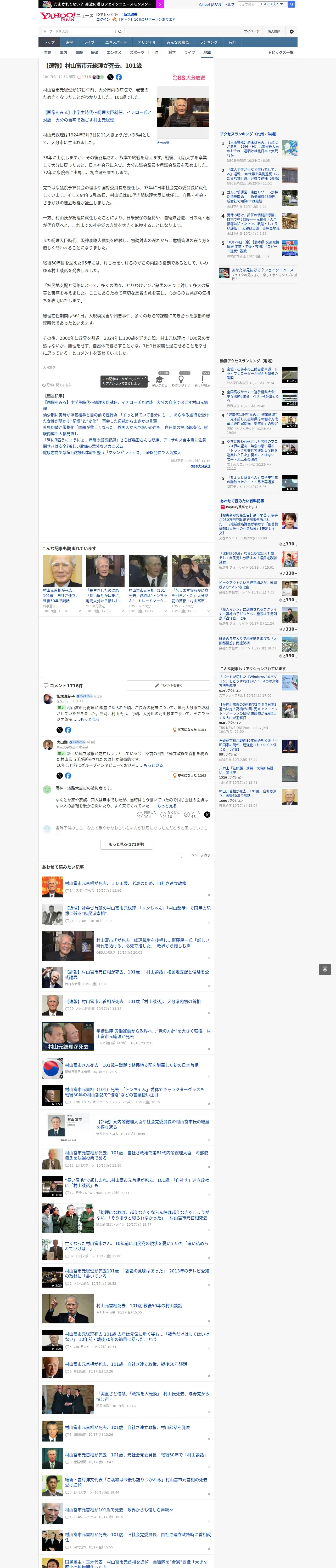This screenshot has height=1568, width=336.
Task: Click the blue web search button at top right
Action: (x=292, y=4)
